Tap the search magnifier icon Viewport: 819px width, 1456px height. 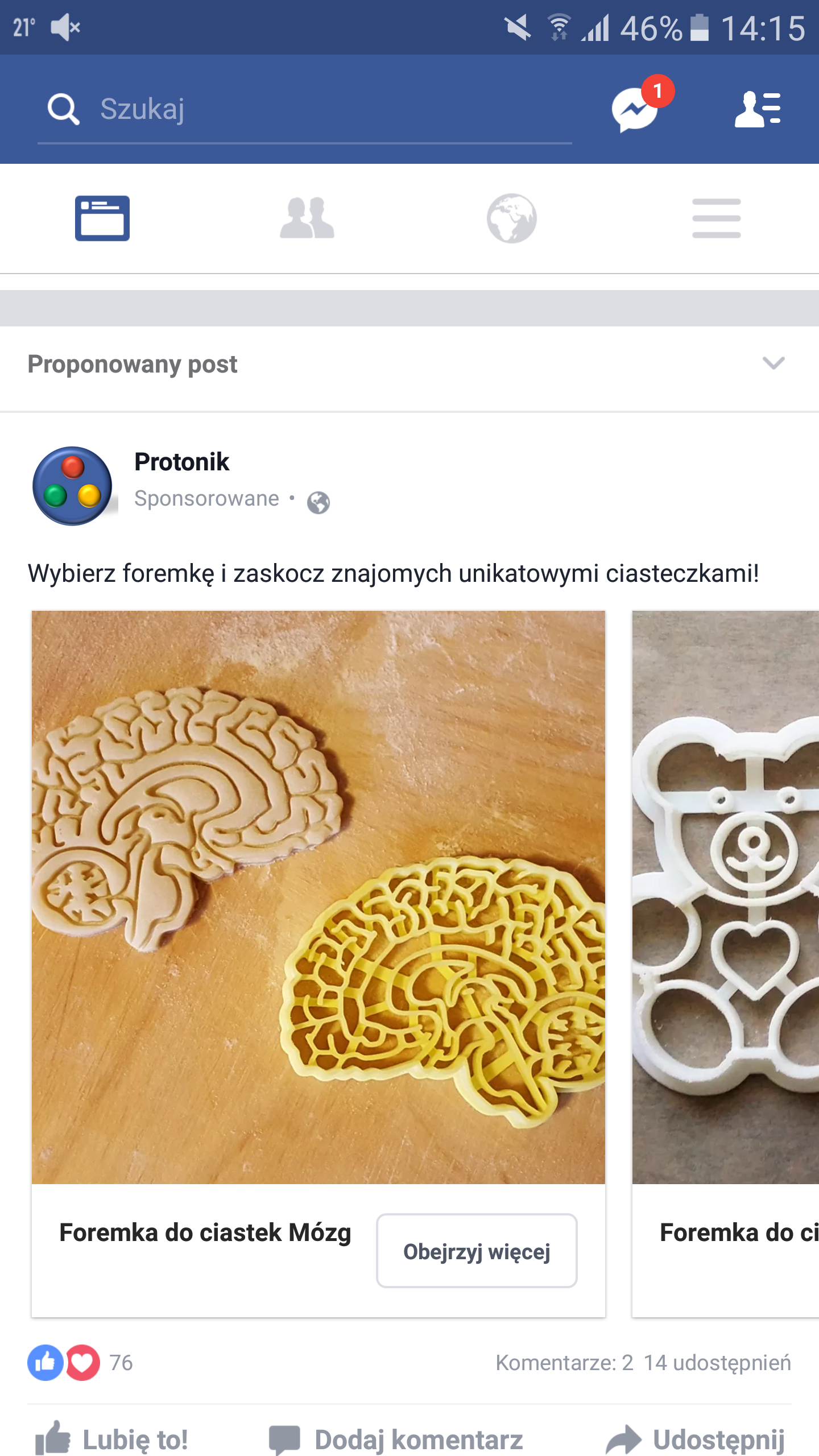(63, 109)
